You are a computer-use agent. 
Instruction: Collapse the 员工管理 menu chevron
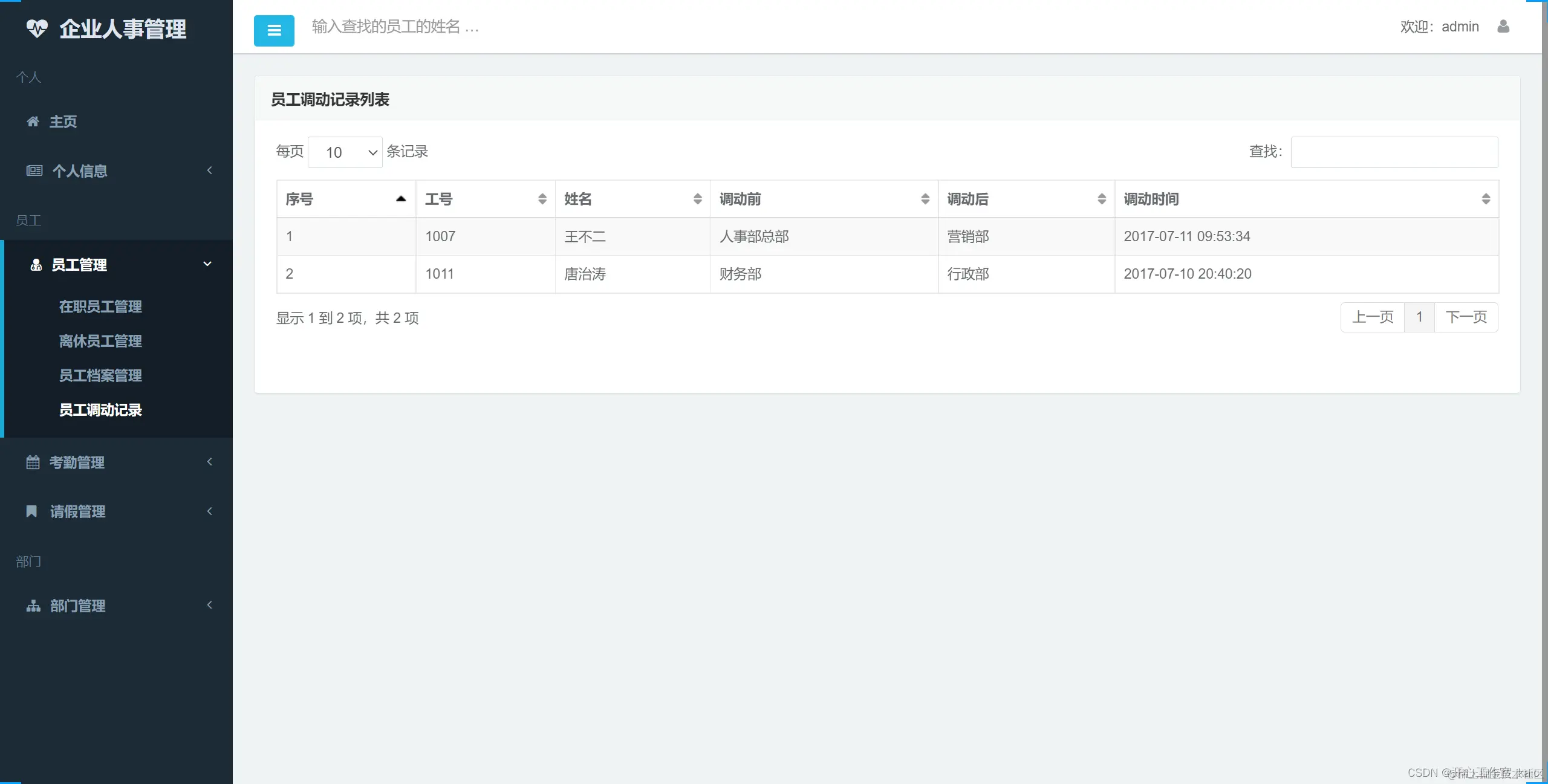[207, 264]
